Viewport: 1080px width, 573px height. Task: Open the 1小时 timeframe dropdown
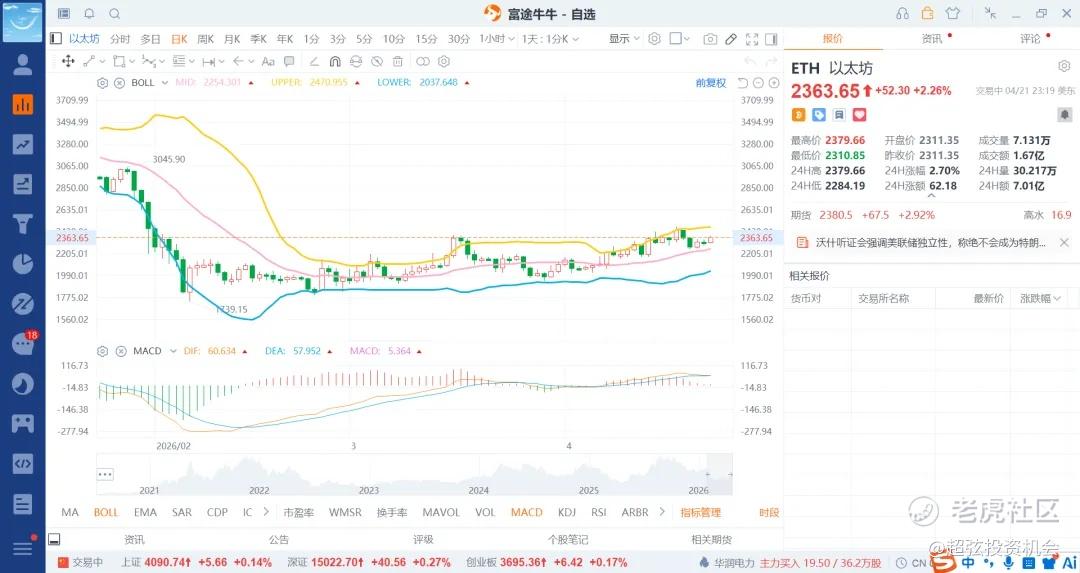coord(493,39)
